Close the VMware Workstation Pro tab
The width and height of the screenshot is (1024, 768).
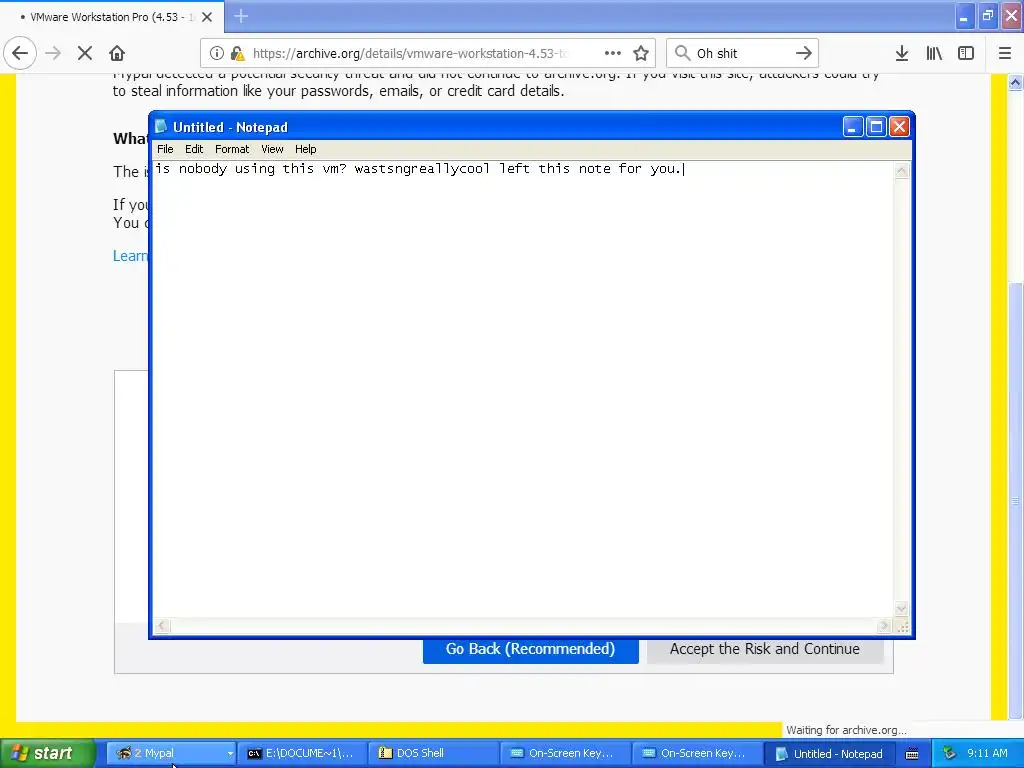[x=207, y=17]
